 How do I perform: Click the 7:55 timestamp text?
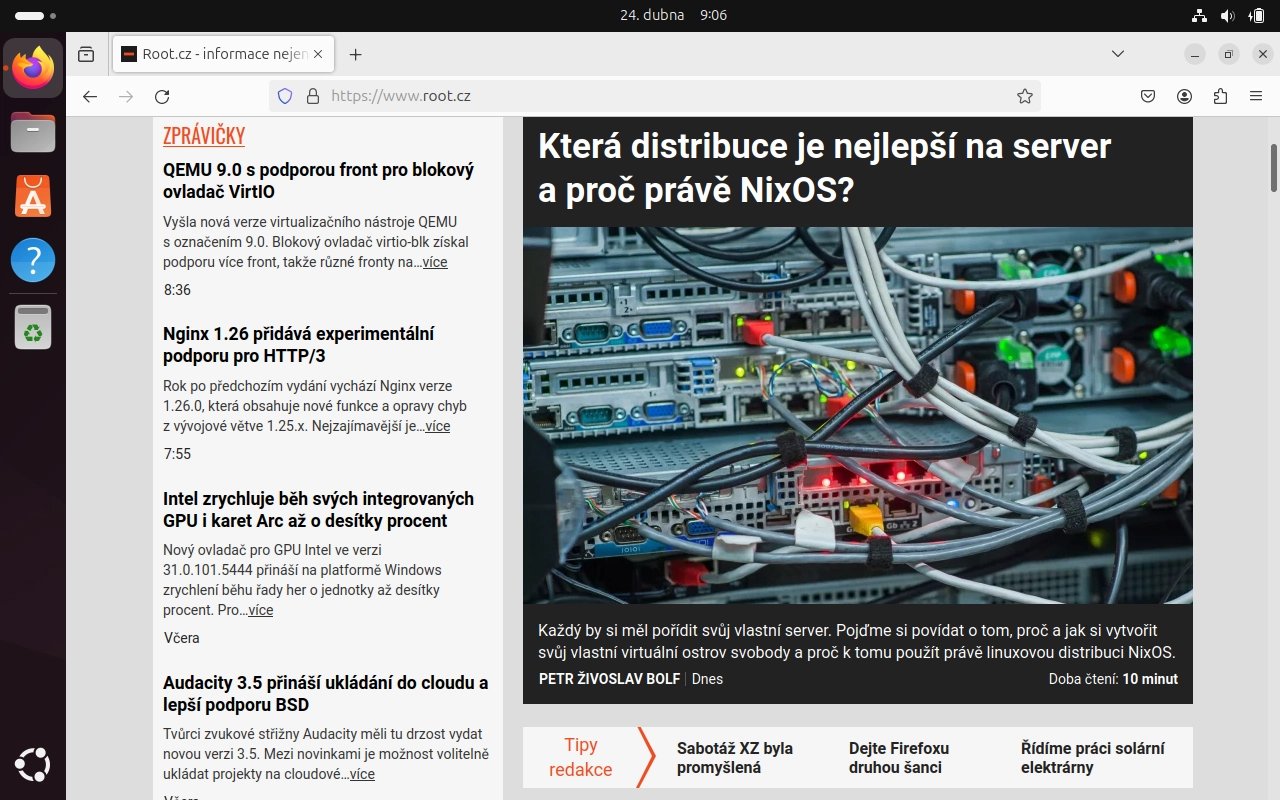click(177, 454)
